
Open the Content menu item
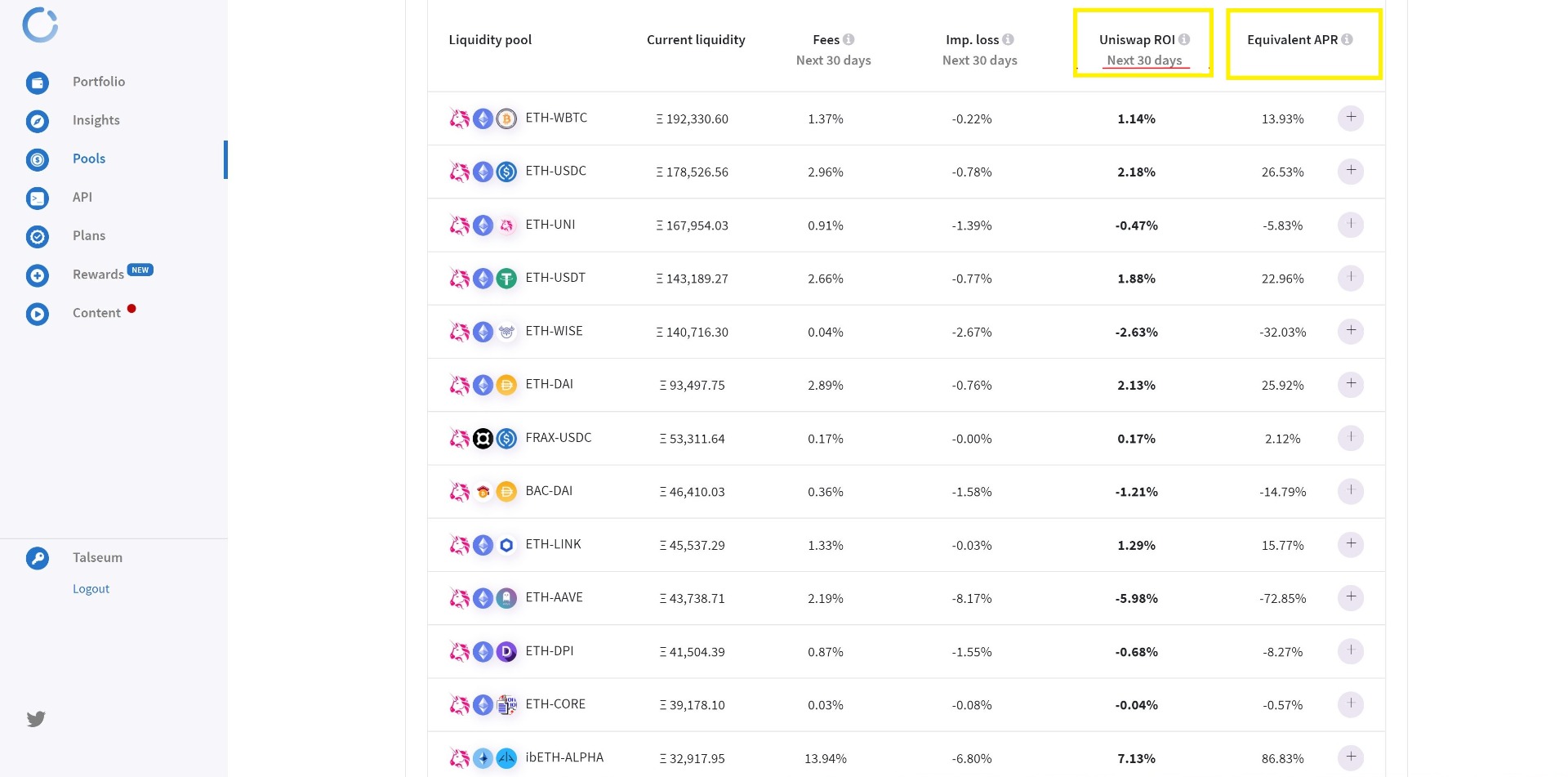tap(96, 313)
